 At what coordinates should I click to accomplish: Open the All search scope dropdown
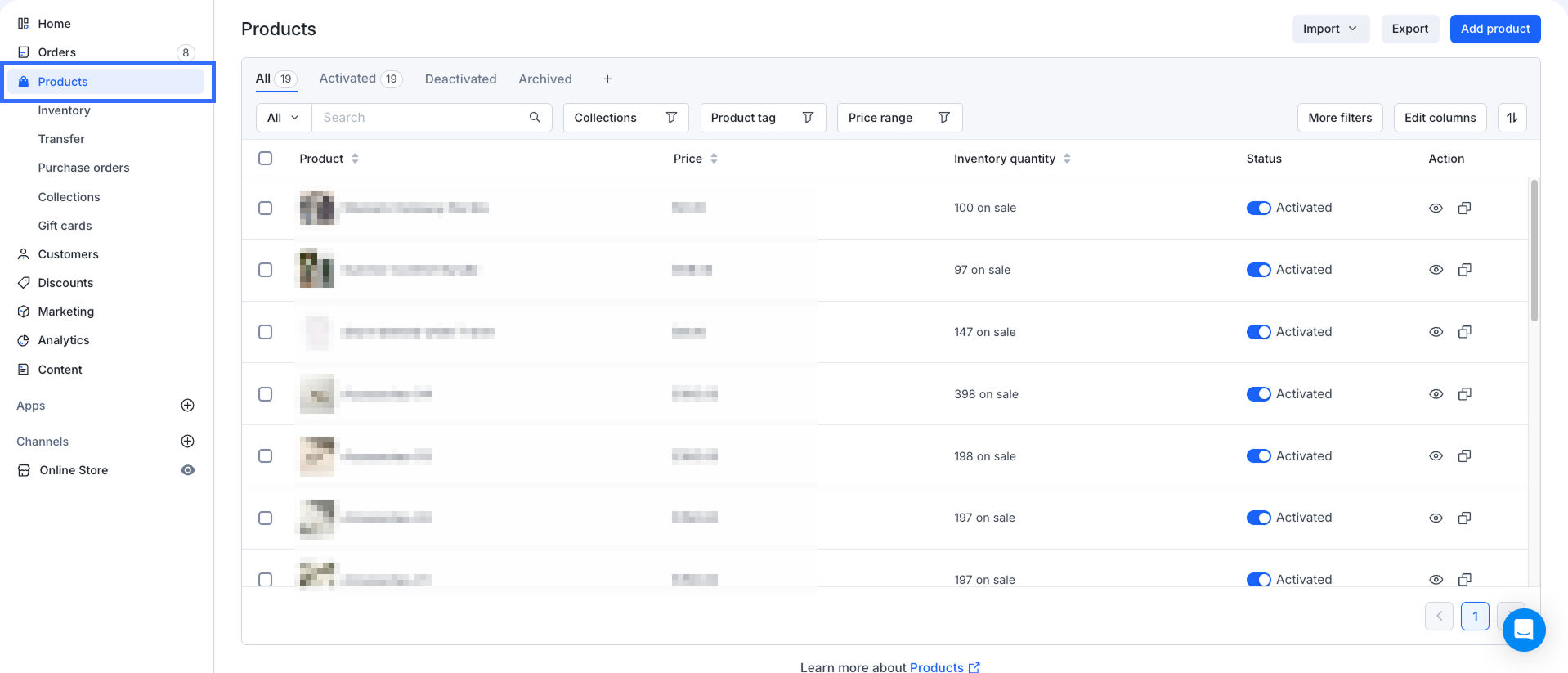click(283, 118)
